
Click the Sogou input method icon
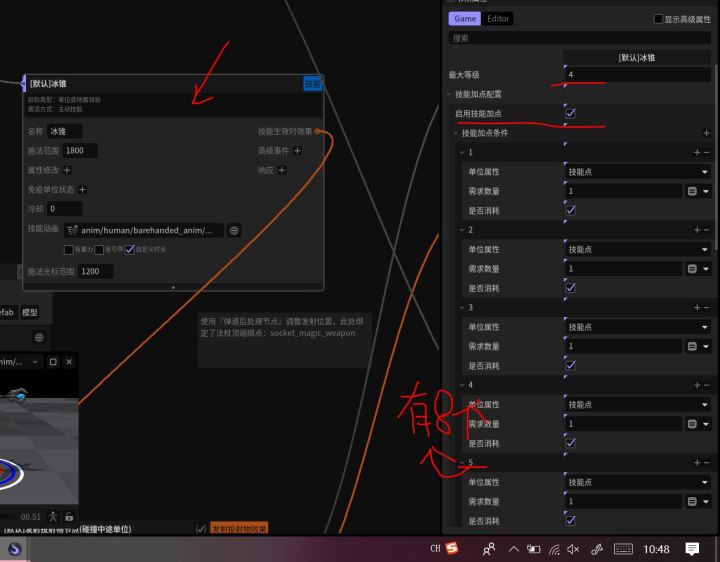pyautogui.click(x=452, y=548)
